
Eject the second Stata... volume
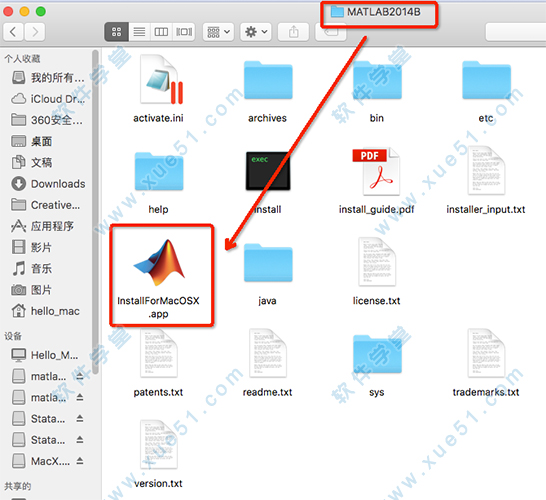[80, 440]
